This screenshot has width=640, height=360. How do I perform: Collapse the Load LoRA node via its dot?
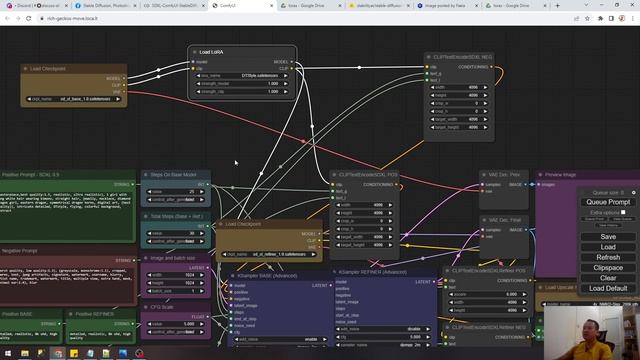pyautogui.click(x=195, y=52)
